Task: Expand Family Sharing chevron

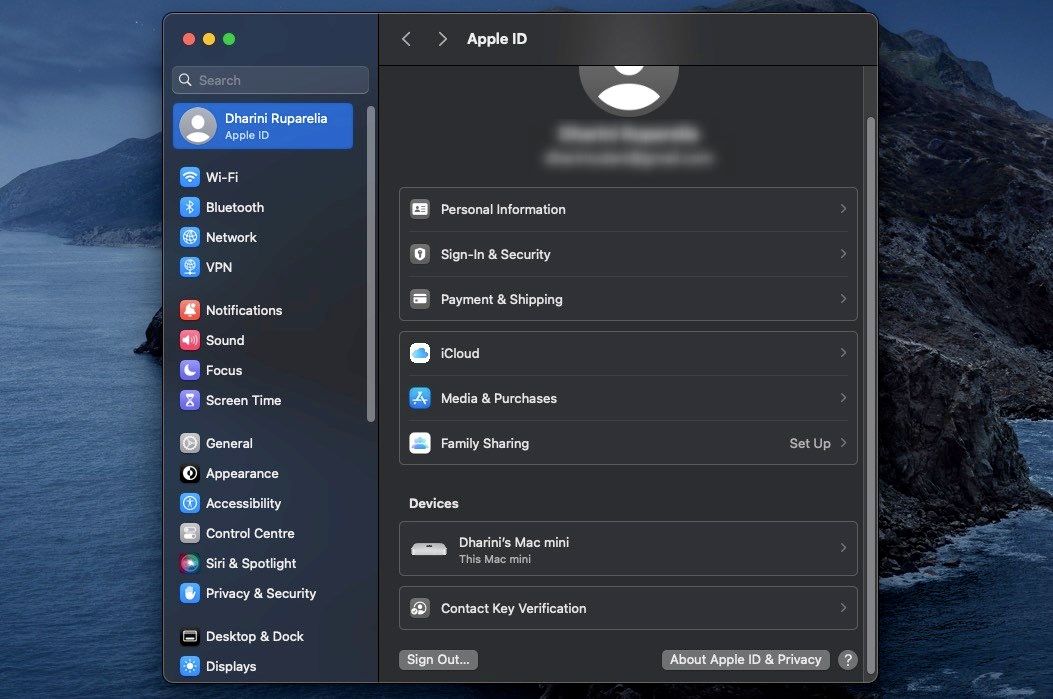Action: coord(843,442)
